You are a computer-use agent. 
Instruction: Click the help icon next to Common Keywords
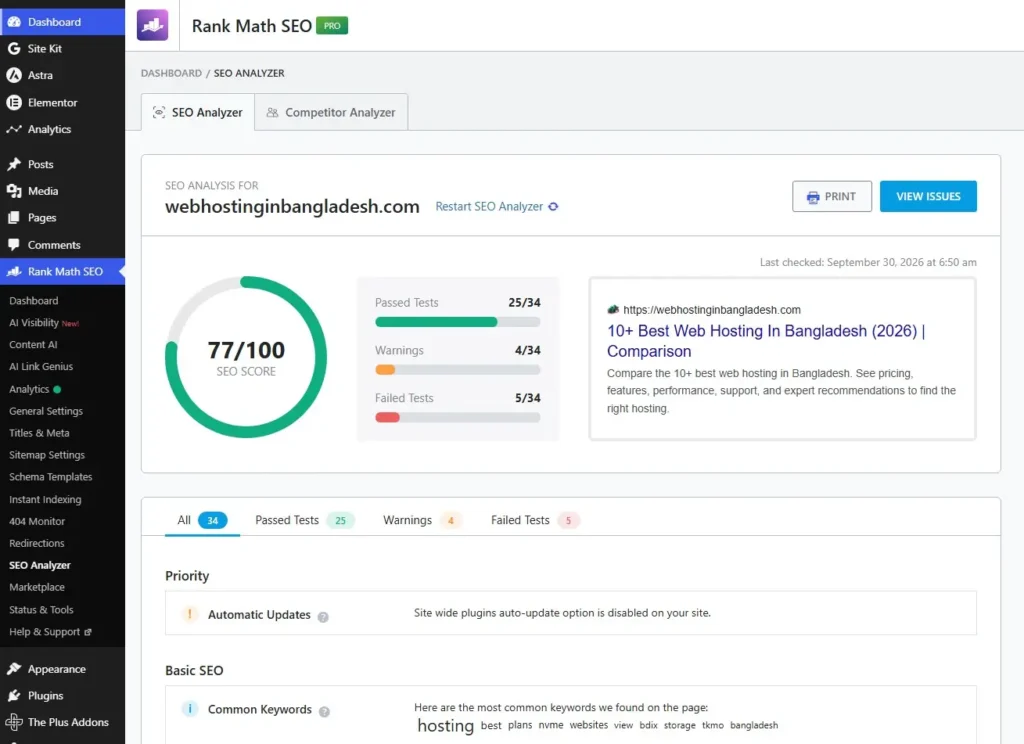click(324, 711)
